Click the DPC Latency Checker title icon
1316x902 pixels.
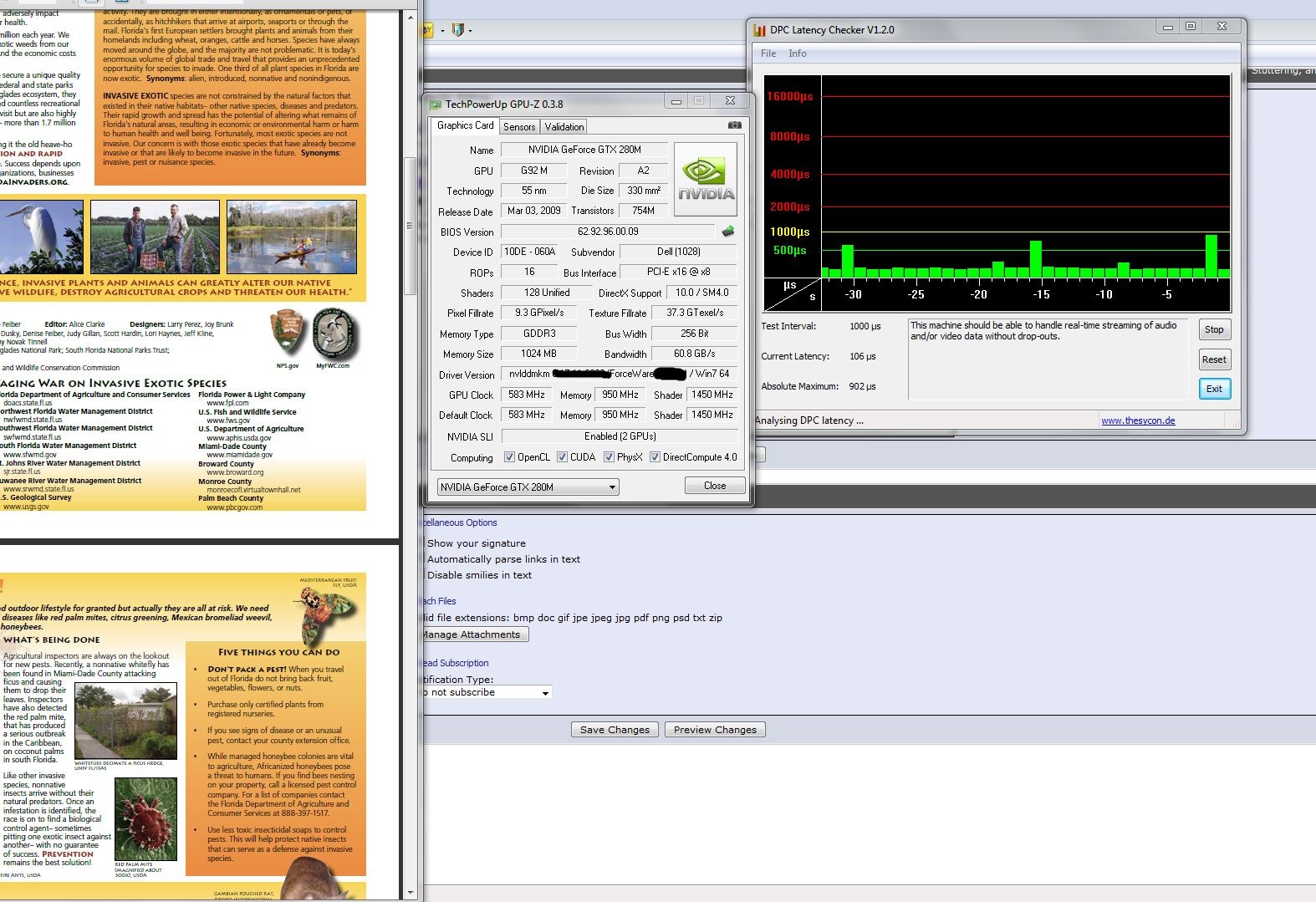(759, 30)
